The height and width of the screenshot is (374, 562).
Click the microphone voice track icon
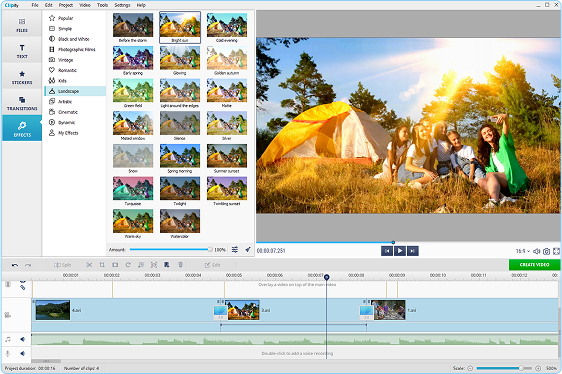(x=8, y=354)
